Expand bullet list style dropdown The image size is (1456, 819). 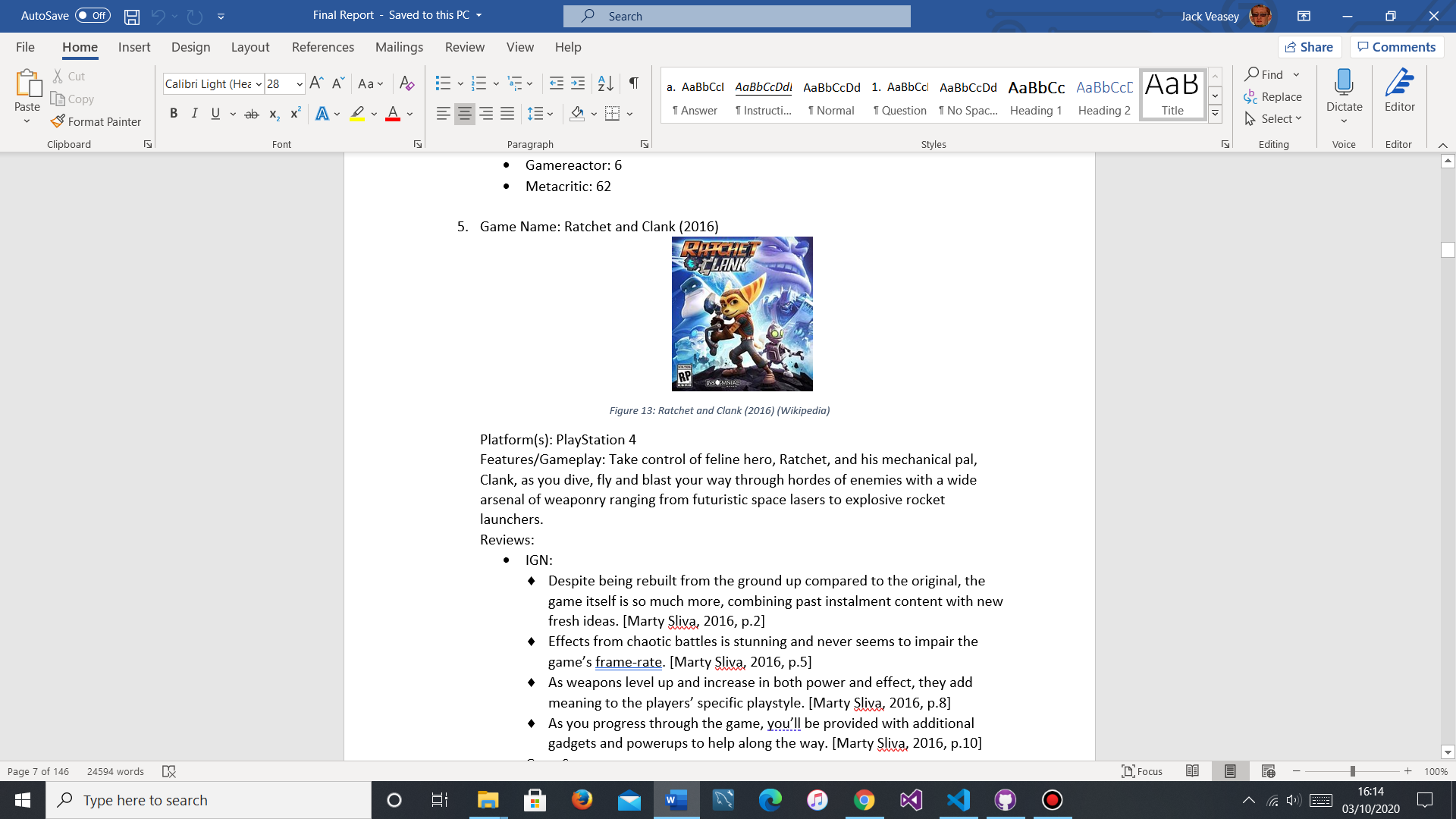click(460, 83)
